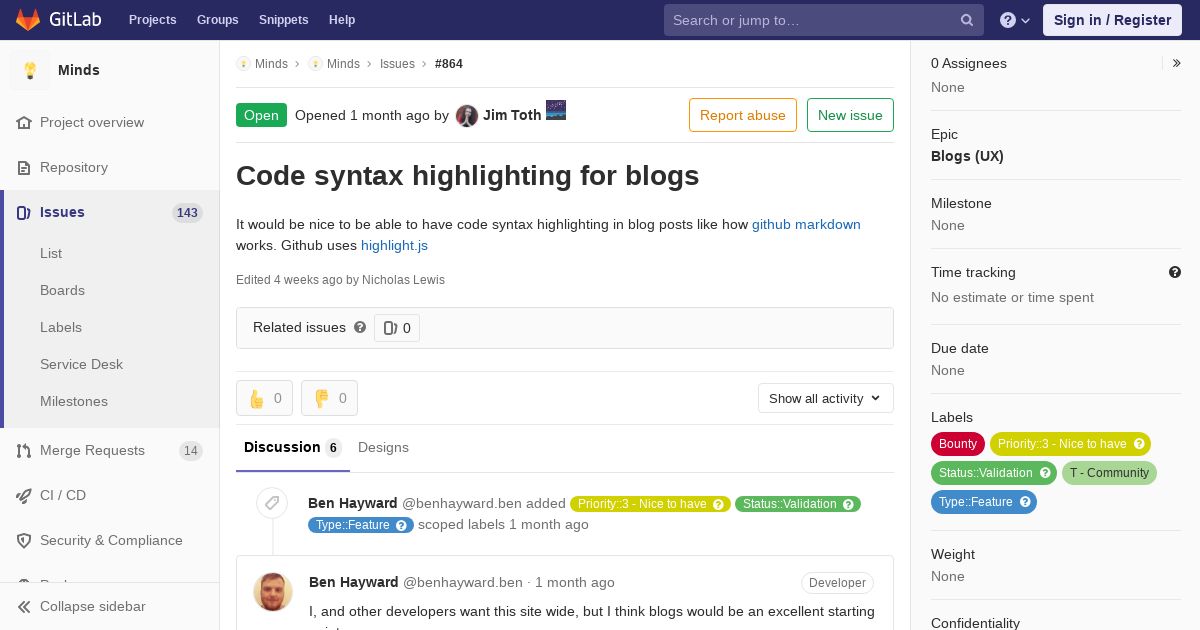This screenshot has height=630, width=1200.
Task: Open the github markdown link
Action: 806,224
